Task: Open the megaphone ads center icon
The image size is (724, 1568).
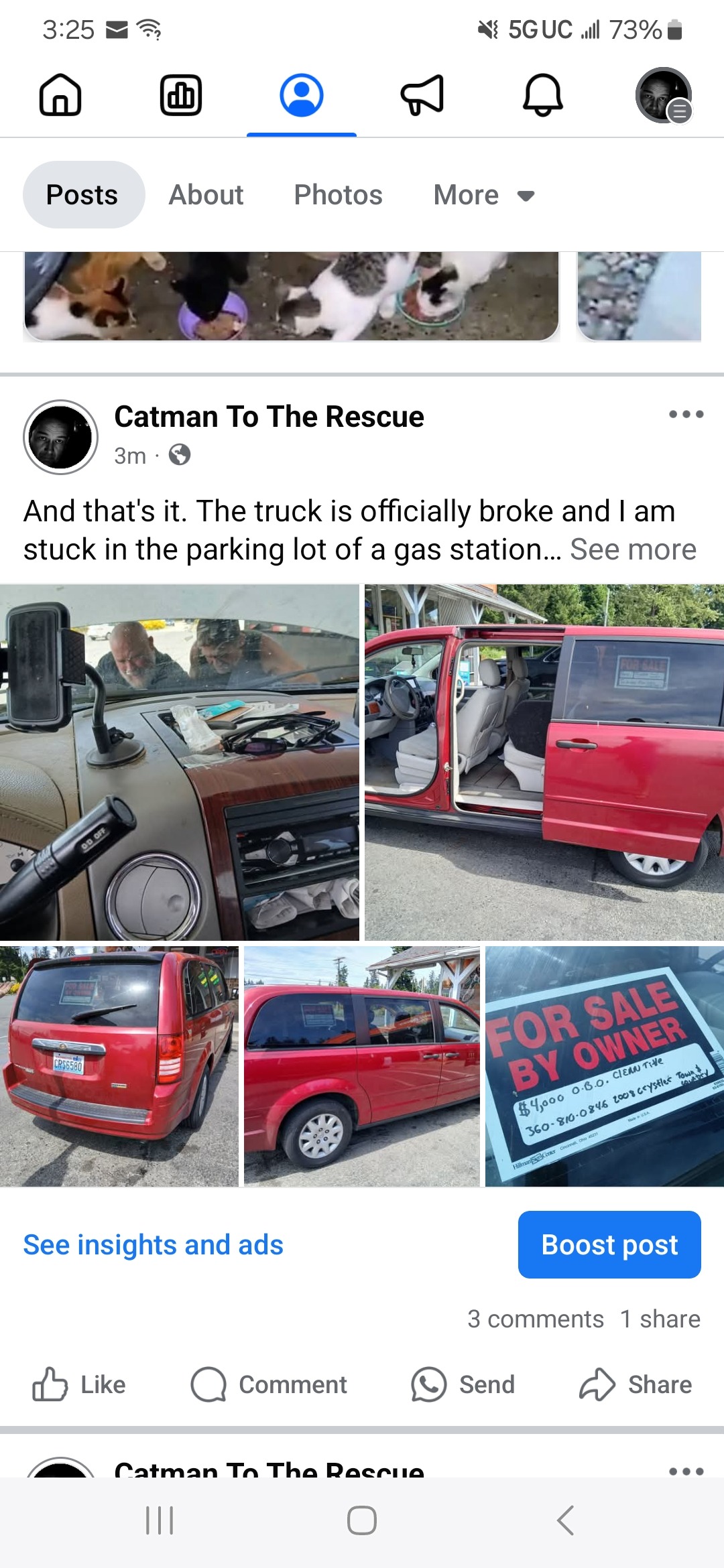Action: pyautogui.click(x=422, y=94)
